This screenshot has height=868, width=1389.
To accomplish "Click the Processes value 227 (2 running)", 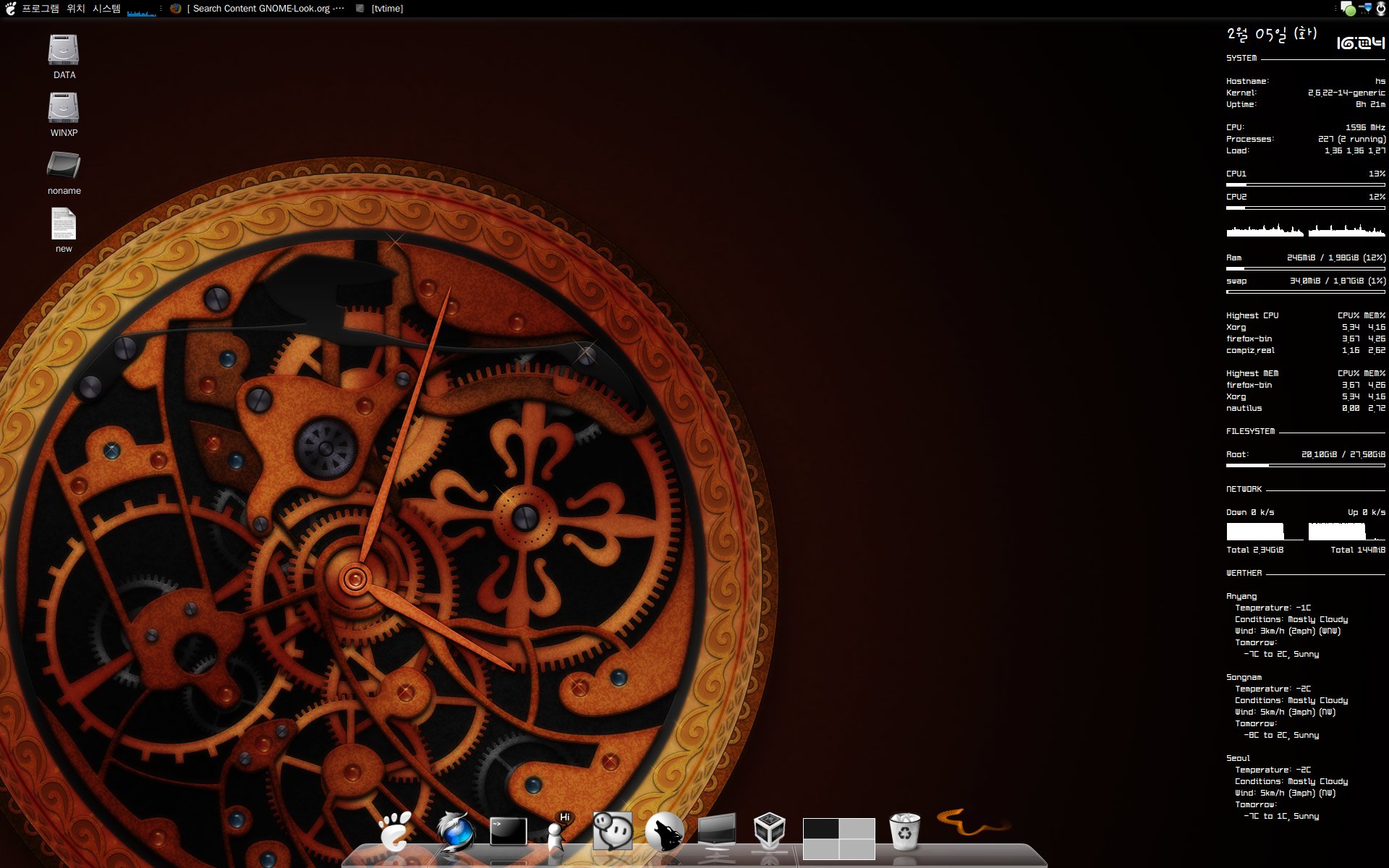I will (x=1351, y=139).
